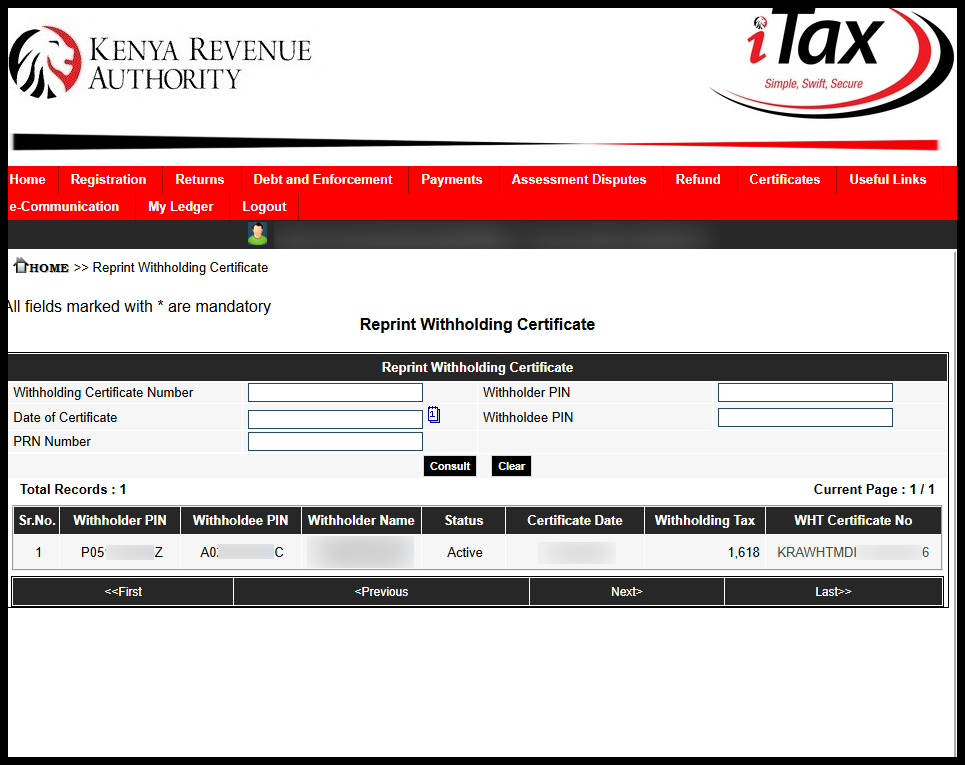
Task: Click the iTax logo
Action: [x=831, y=62]
